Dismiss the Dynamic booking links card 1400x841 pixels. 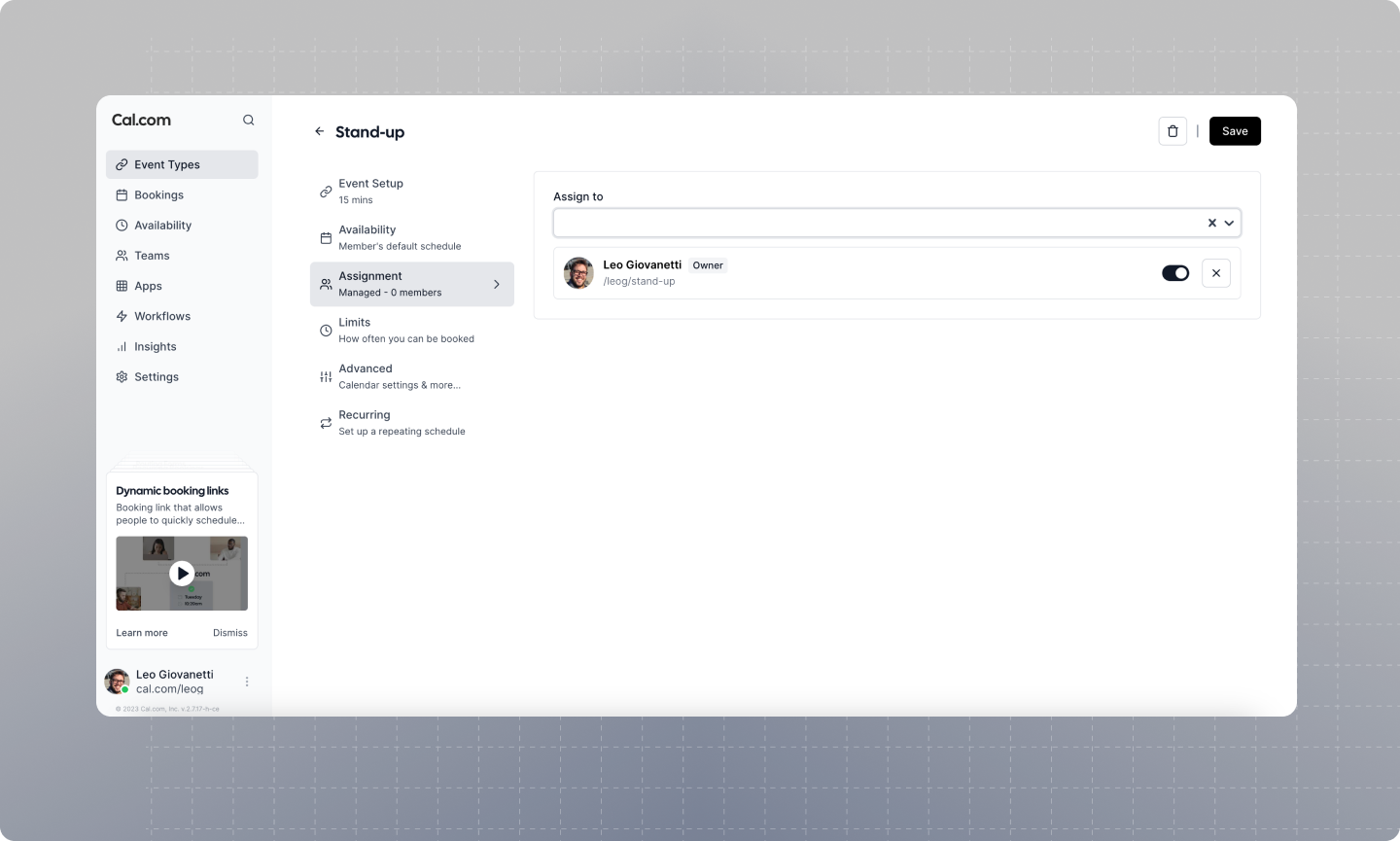(x=230, y=633)
